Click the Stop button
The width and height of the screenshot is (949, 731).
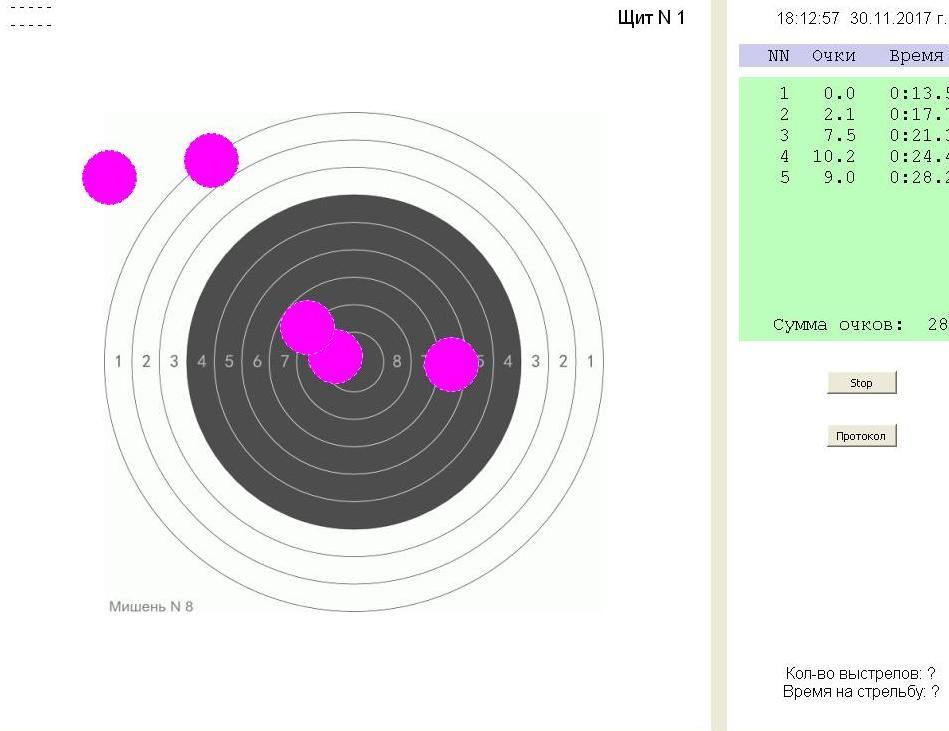[x=861, y=383]
